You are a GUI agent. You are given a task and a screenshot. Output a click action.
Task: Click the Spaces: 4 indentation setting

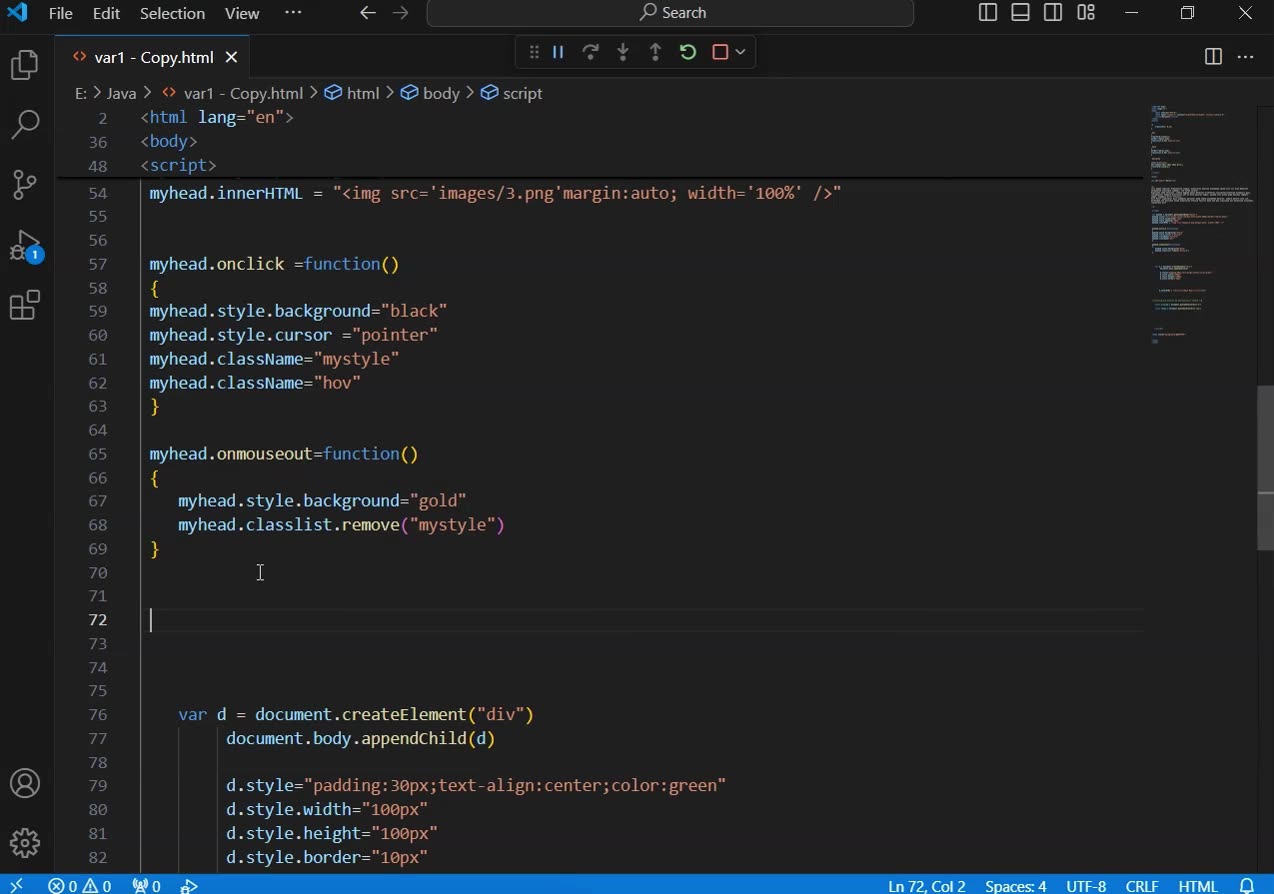[1015, 886]
